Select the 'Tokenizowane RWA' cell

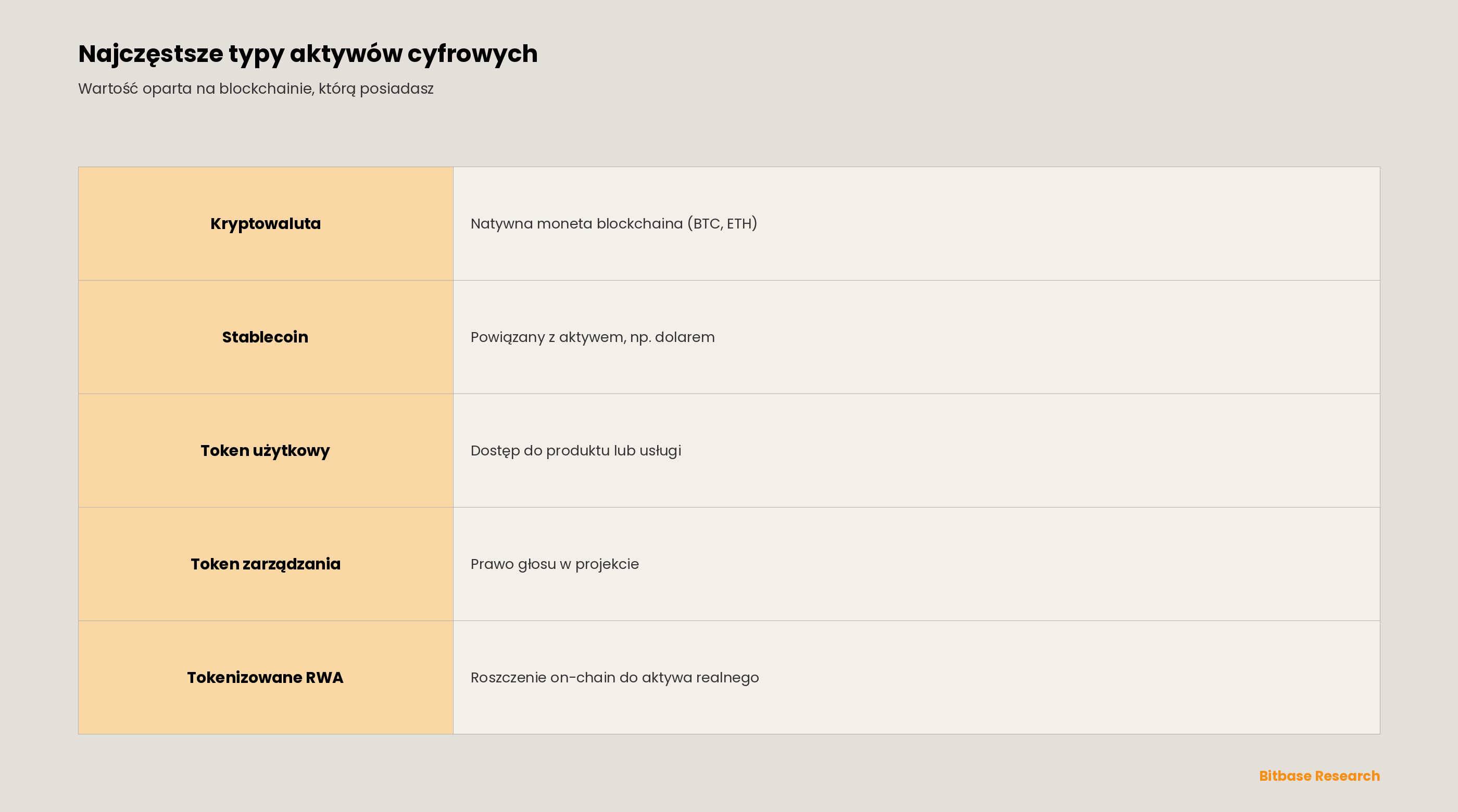click(x=266, y=677)
